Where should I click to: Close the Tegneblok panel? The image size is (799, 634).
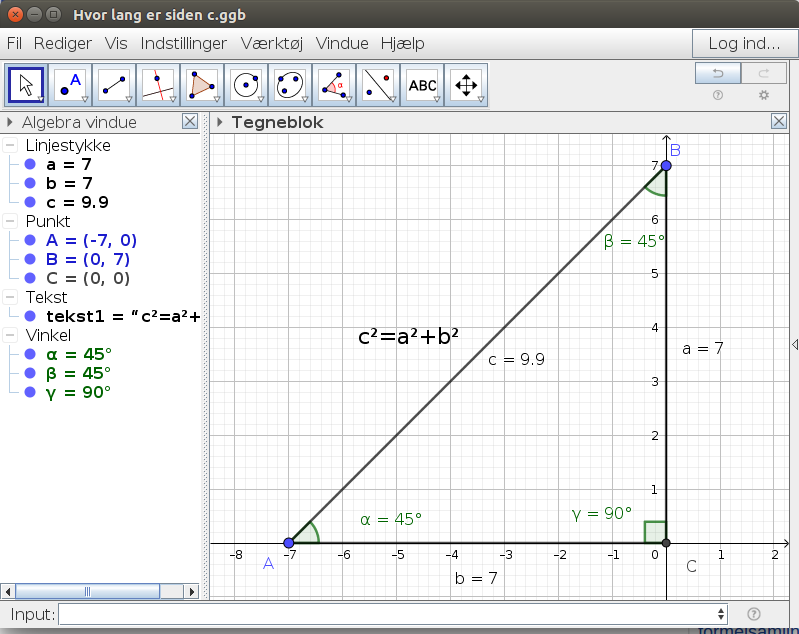(779, 121)
